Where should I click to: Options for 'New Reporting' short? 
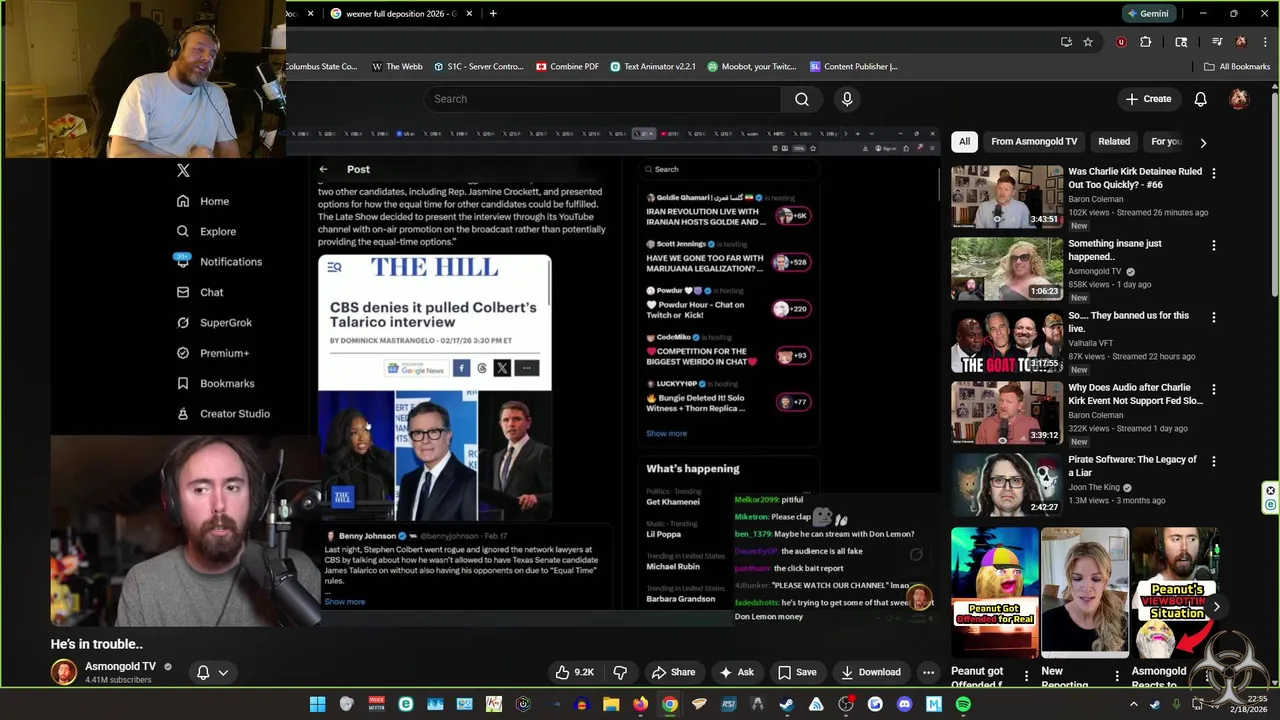coord(1117,677)
